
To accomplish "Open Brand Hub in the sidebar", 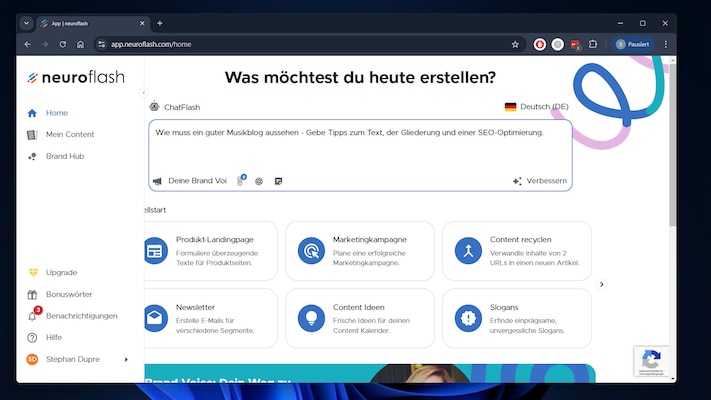I will click(65, 156).
